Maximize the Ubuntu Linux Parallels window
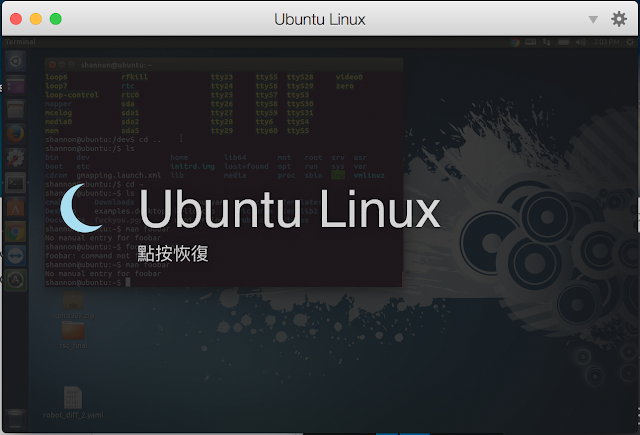 [x=56, y=19]
